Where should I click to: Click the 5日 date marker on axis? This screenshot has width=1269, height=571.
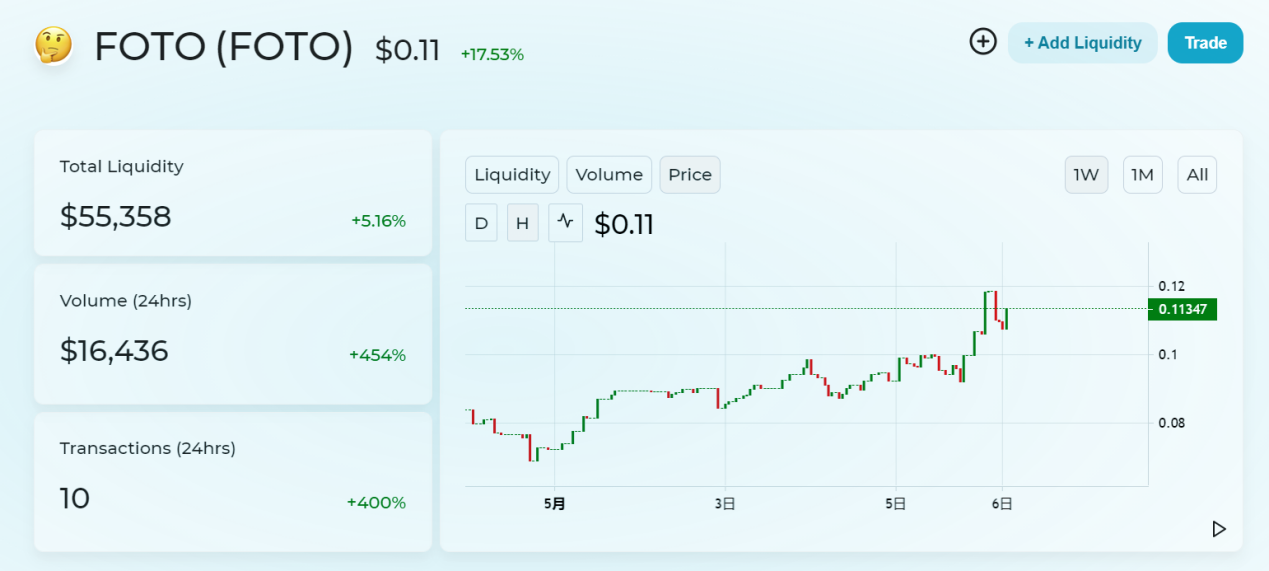(895, 505)
